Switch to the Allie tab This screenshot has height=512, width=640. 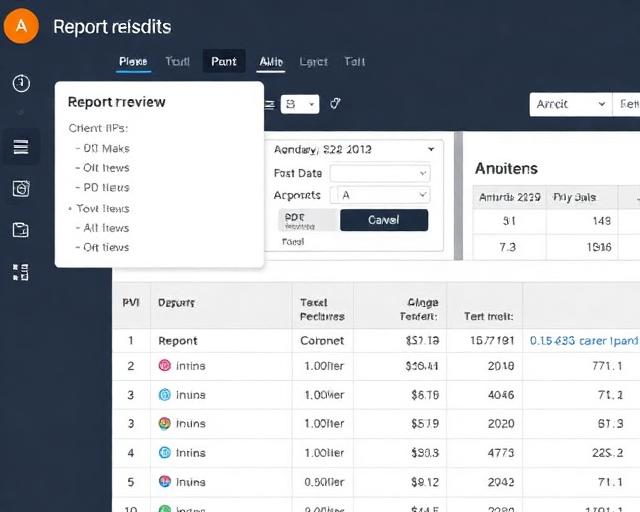(271, 62)
